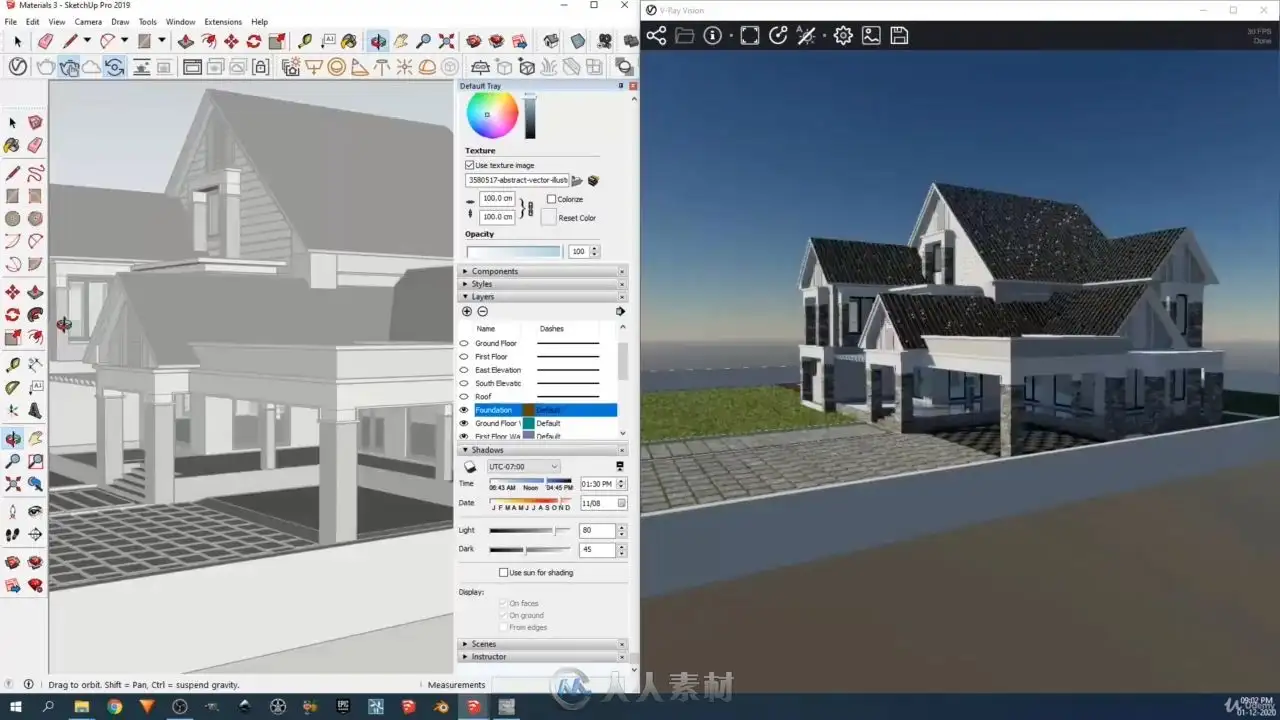
Task: Click the add layer plus icon
Action: (467, 311)
